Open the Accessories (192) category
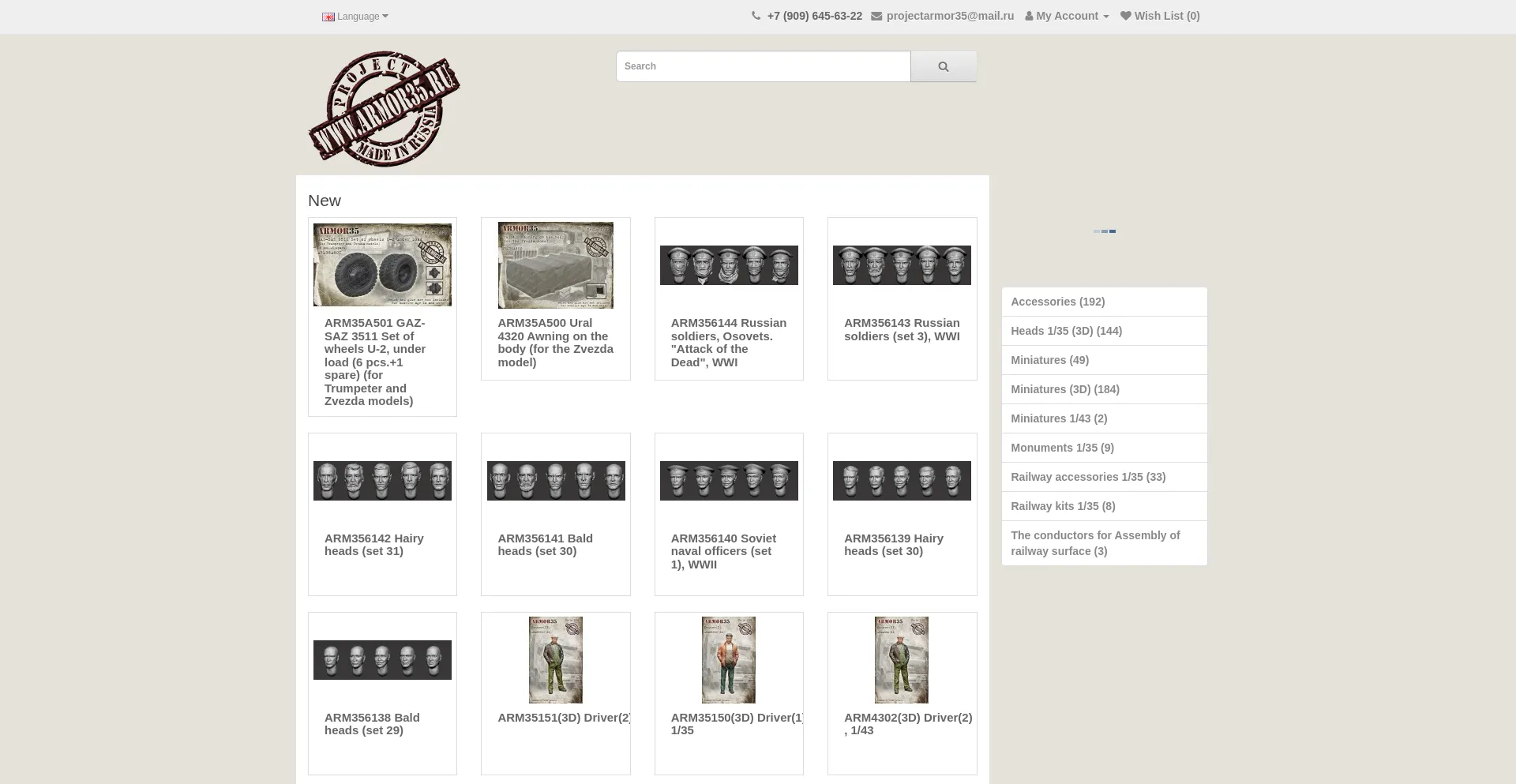Screen dimensions: 1516x784 point(1057,302)
